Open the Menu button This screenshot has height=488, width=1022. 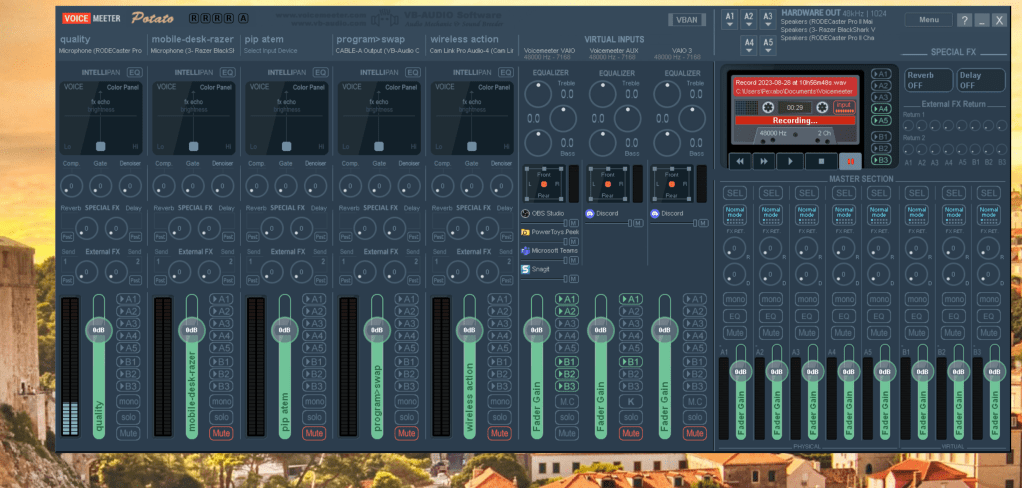click(929, 20)
